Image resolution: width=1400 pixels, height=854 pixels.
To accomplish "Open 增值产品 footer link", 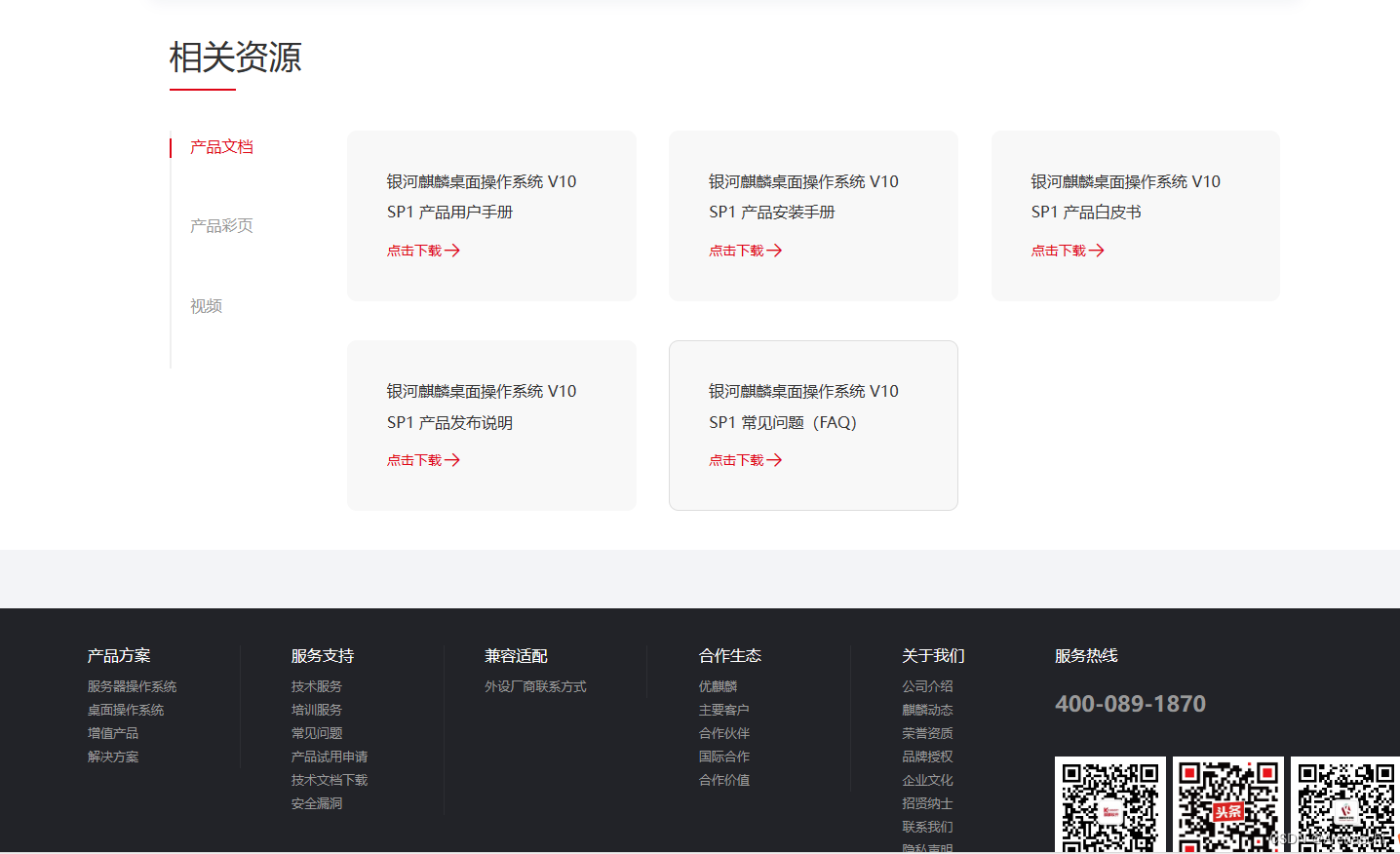I will coord(113,733).
